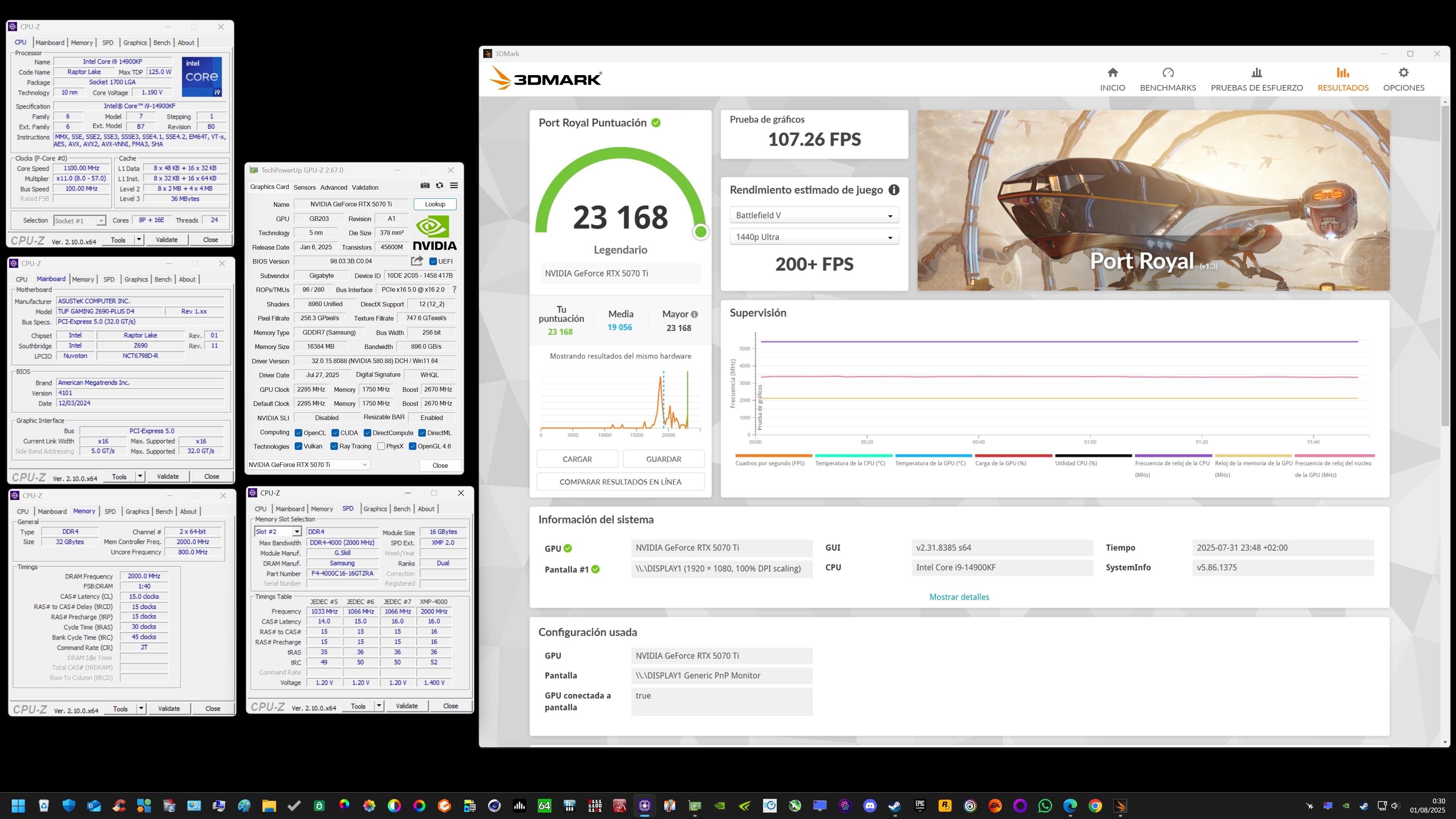
Task: Switch to Advanced tab in GPU-Z
Action: pyautogui.click(x=333, y=187)
